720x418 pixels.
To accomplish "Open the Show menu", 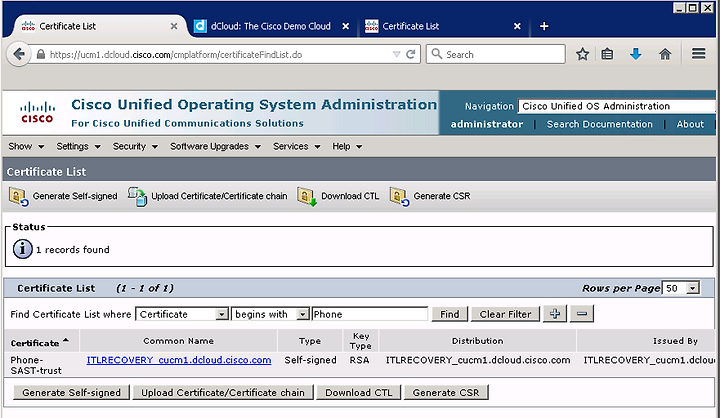I will [x=26, y=147].
